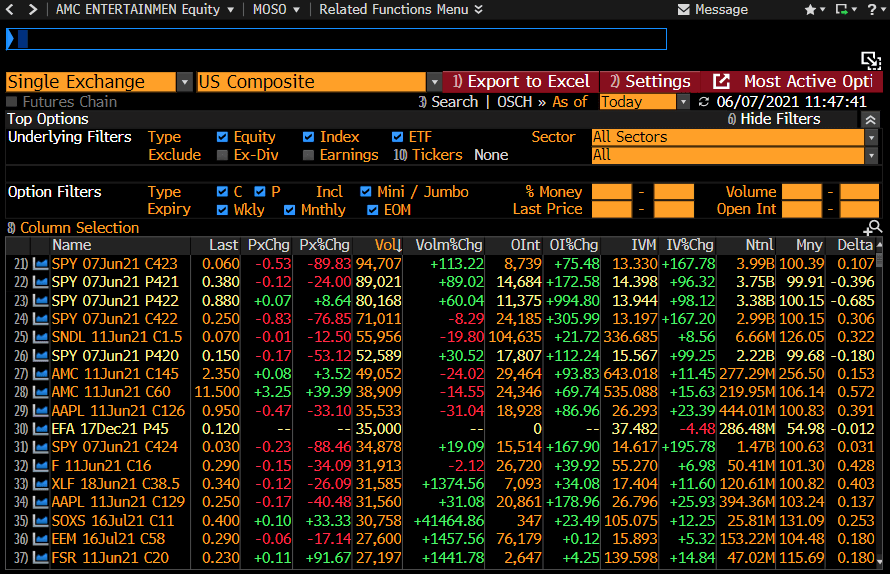Open chart icon for SOXS 16Jul21 C11
Screen dimensions: 890x574
coord(40,521)
